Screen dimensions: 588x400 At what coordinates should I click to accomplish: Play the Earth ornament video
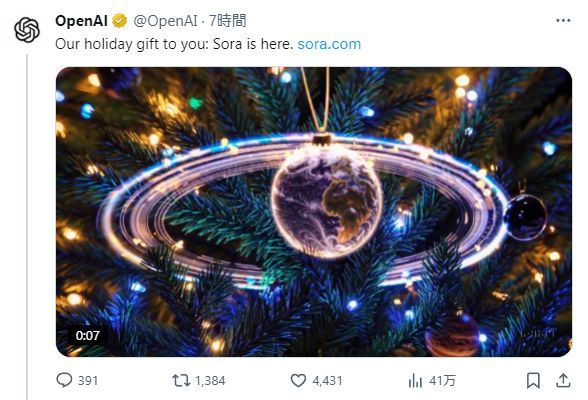[x=314, y=212]
